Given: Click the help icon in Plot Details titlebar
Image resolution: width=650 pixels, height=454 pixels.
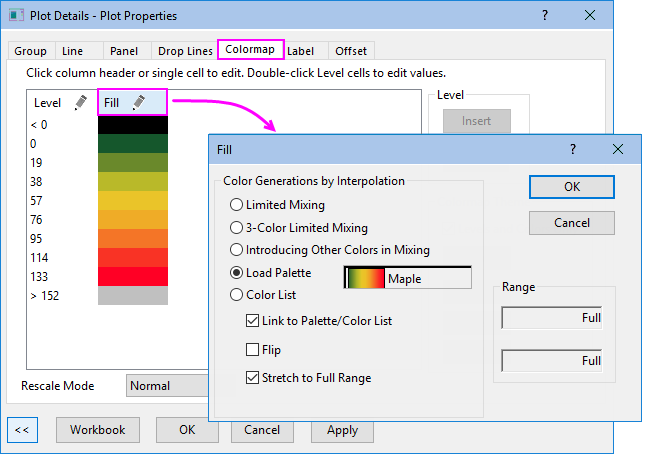Looking at the screenshot, I should [x=545, y=16].
